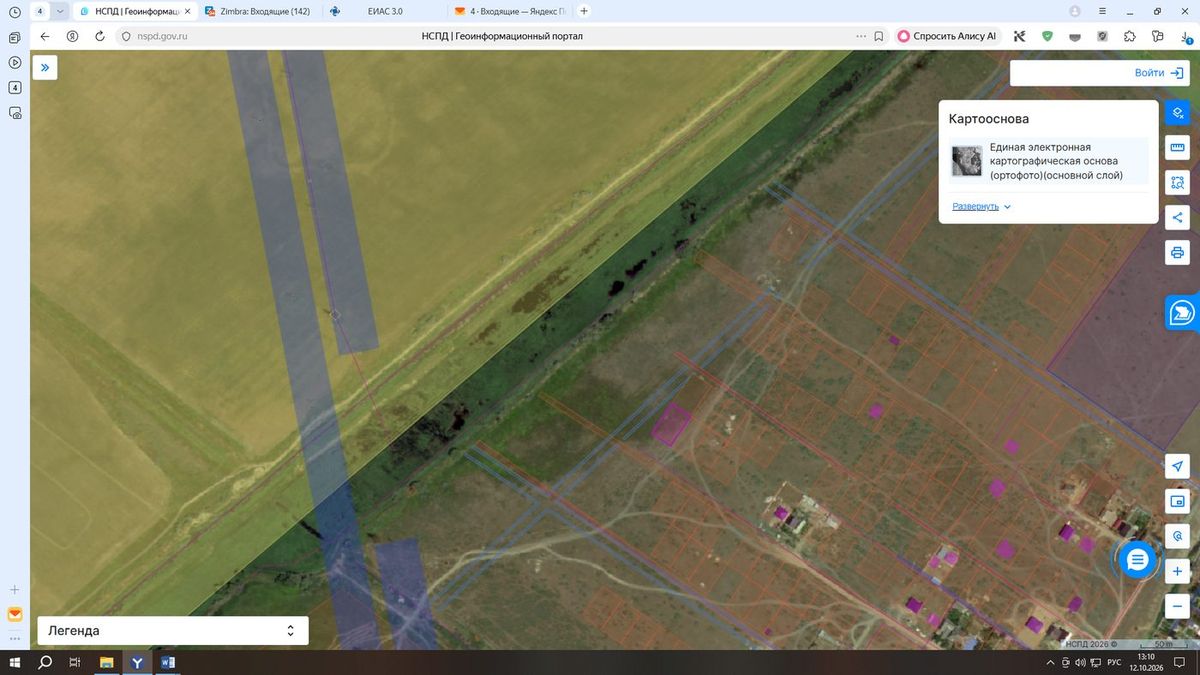Screen dimensions: 1200x675
Task: Reload the current page
Action: pos(100,36)
